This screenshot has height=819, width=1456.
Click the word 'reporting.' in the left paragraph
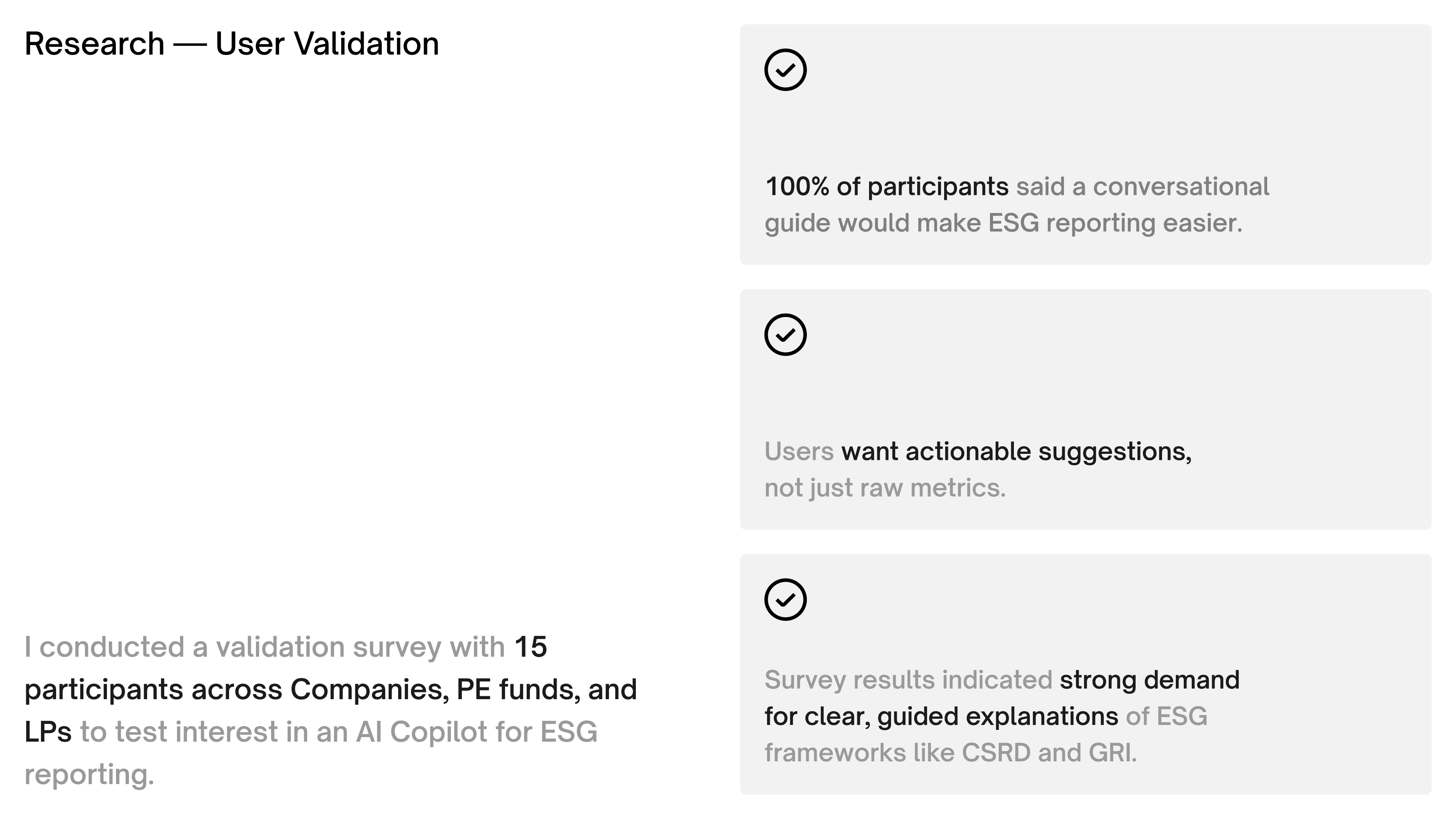click(89, 774)
